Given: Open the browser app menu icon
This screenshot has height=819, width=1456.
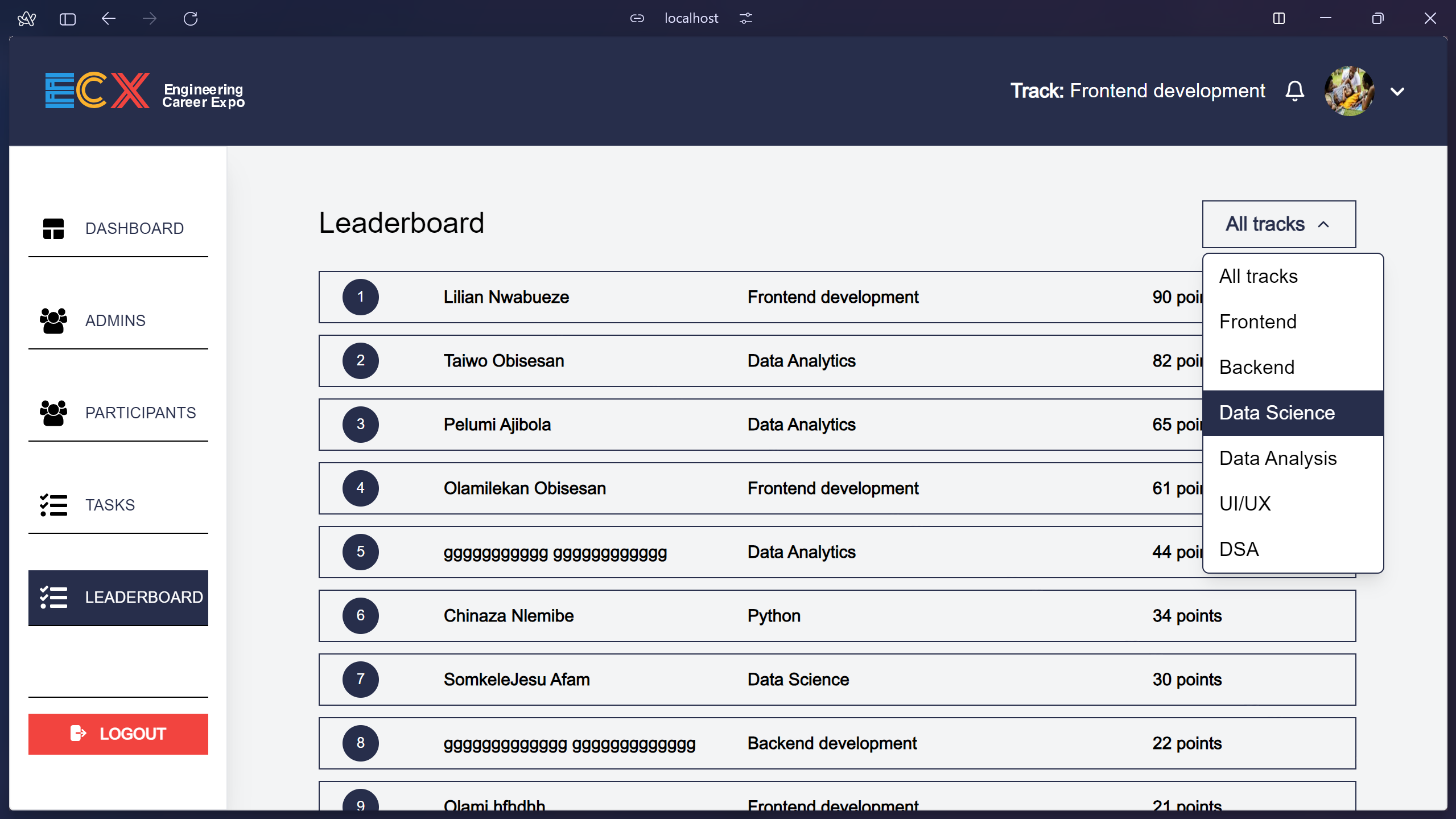Looking at the screenshot, I should (26, 19).
